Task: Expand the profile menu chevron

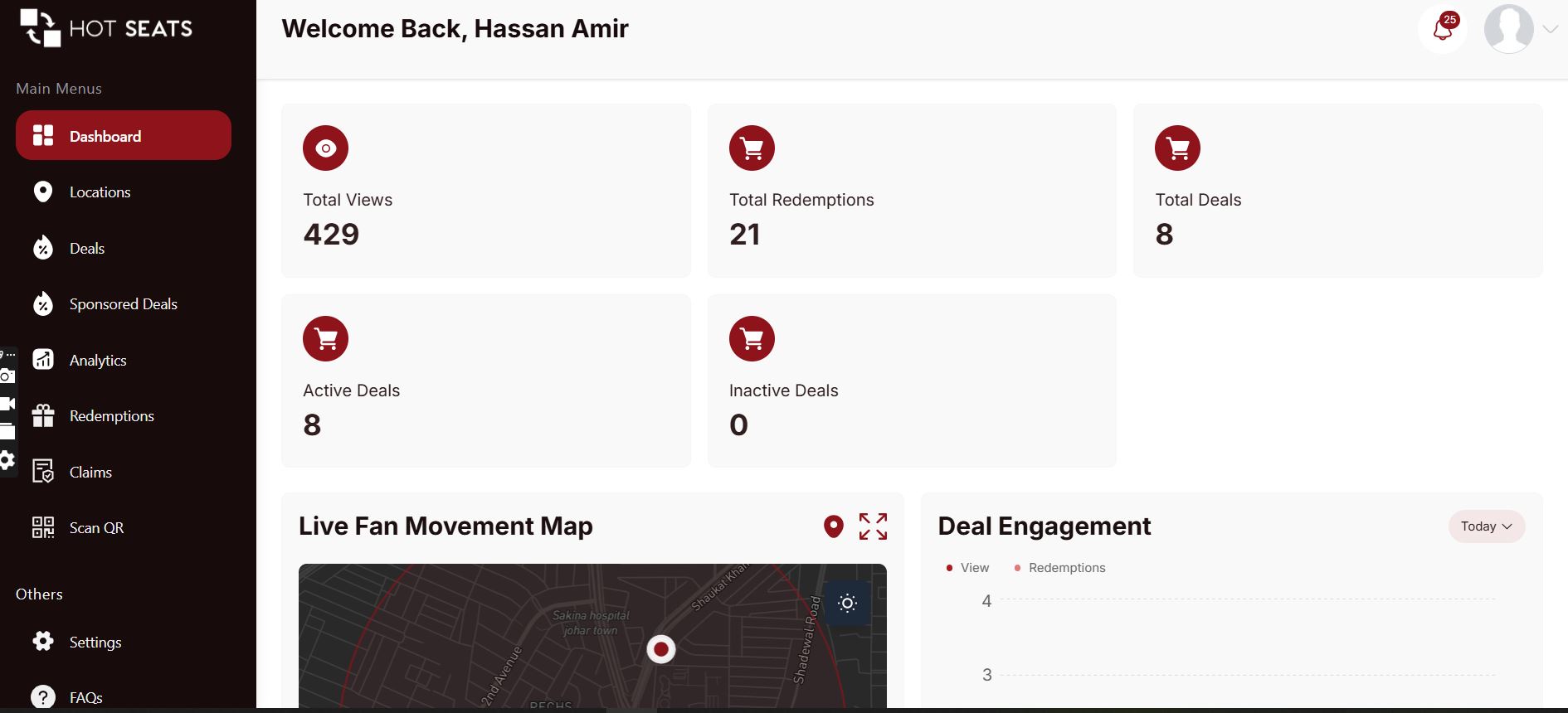Action: (1550, 29)
